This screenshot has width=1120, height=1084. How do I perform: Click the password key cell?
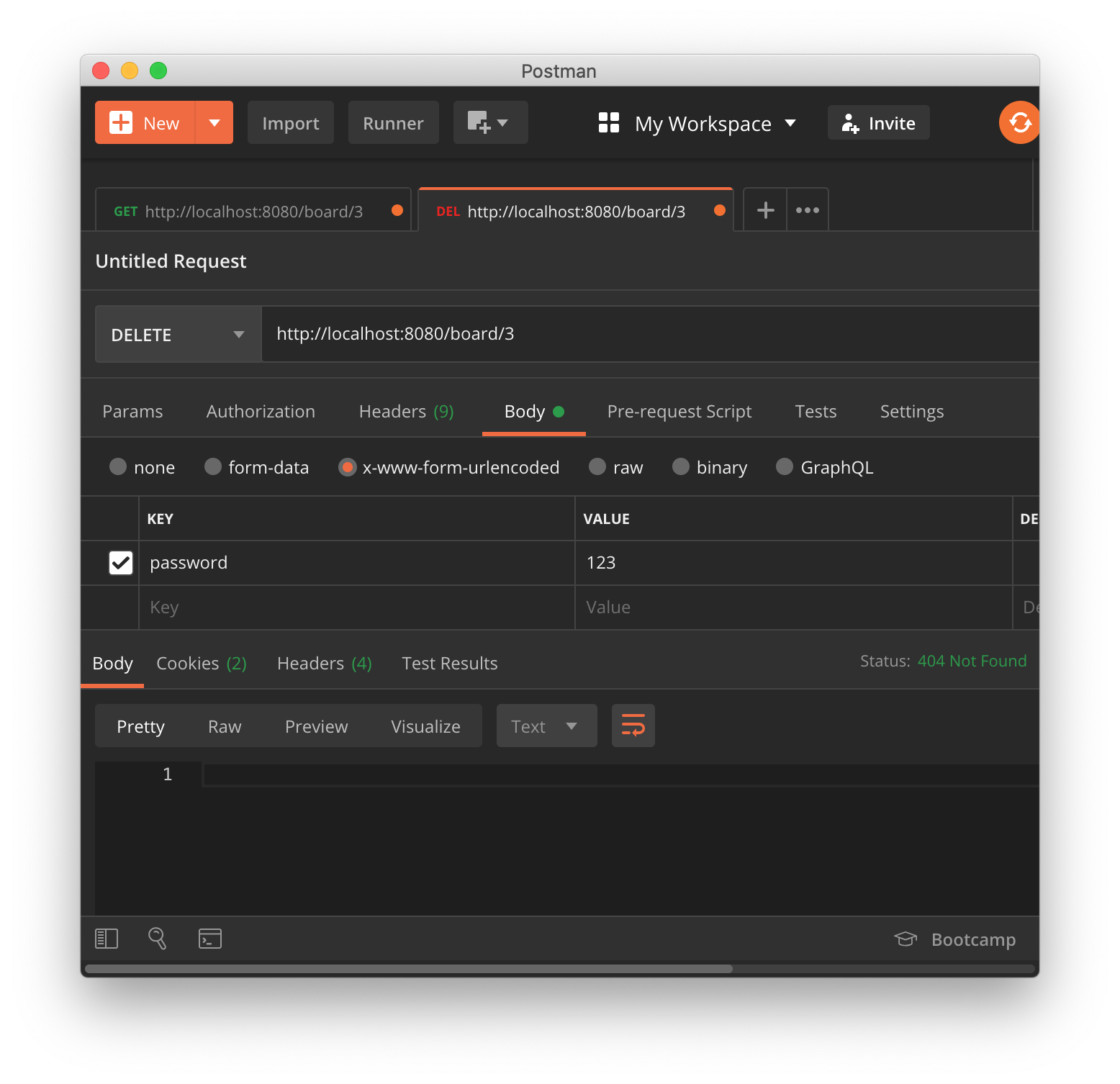[357, 563]
